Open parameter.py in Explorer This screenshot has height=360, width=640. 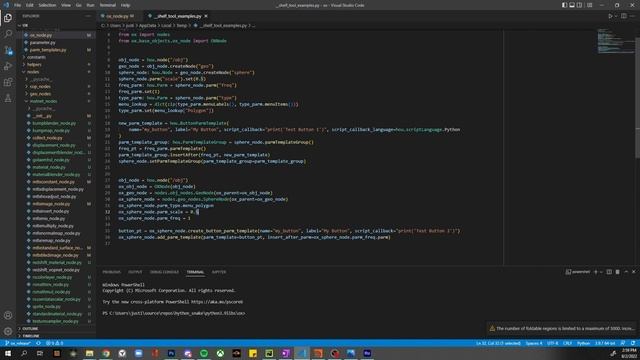pos(42,42)
